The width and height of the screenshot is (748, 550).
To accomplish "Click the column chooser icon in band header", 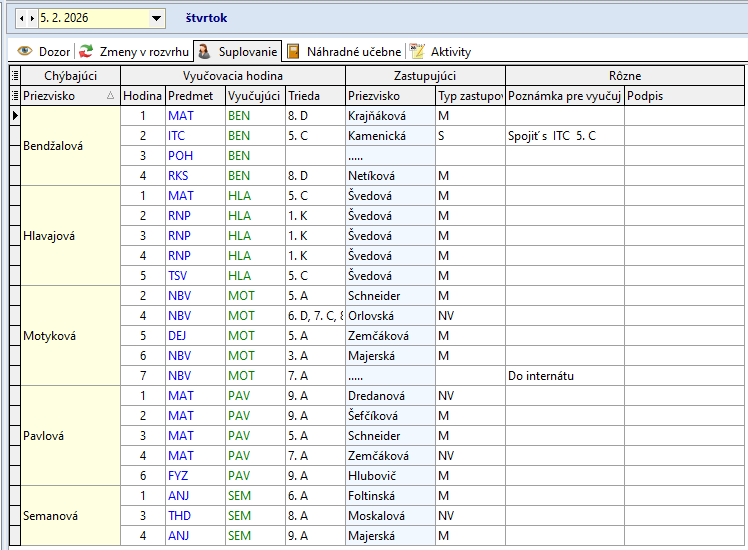I will click(14, 75).
